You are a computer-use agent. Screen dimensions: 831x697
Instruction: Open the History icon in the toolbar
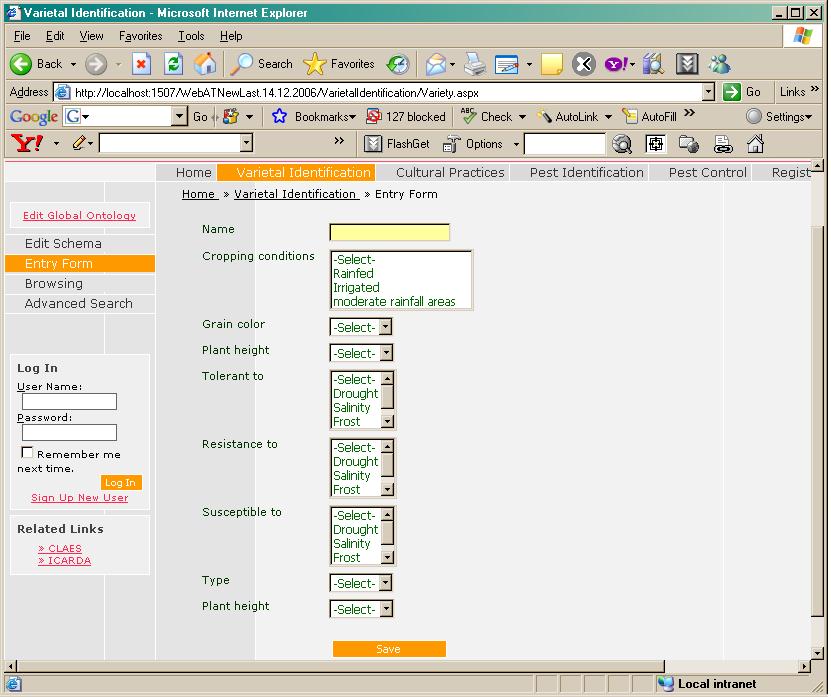click(398, 64)
